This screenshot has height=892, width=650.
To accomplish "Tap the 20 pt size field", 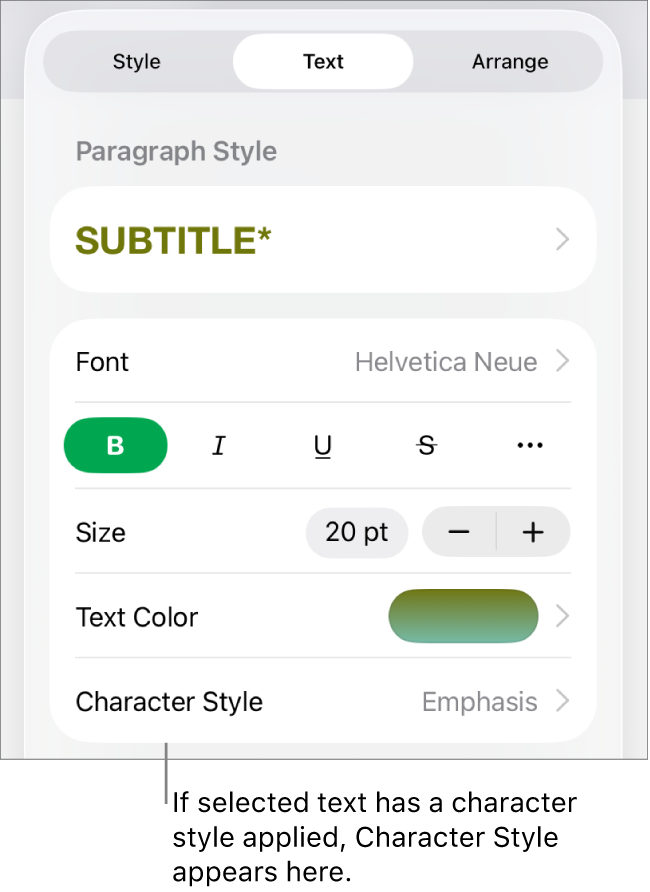I will click(x=356, y=532).
